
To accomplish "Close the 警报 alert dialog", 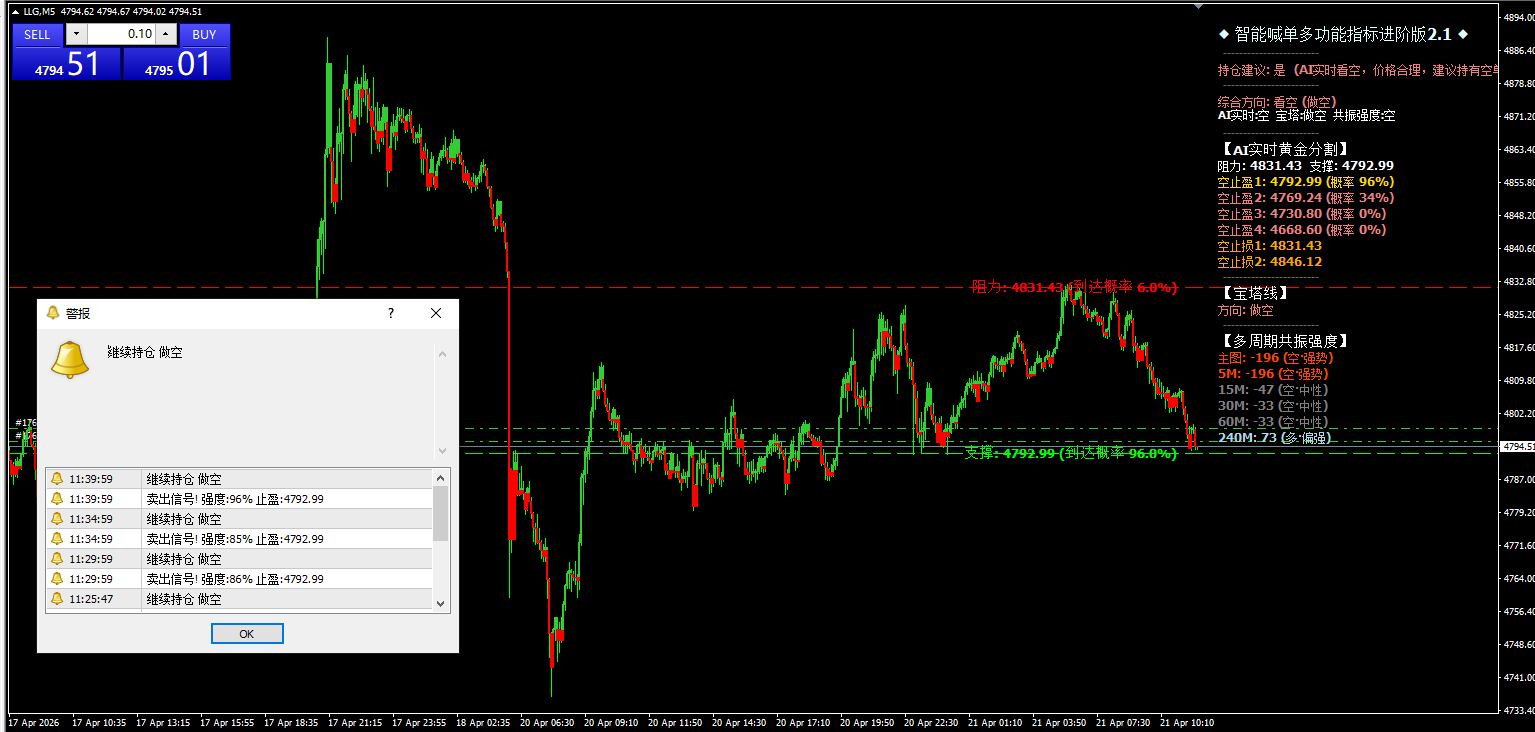I will (x=436, y=313).
